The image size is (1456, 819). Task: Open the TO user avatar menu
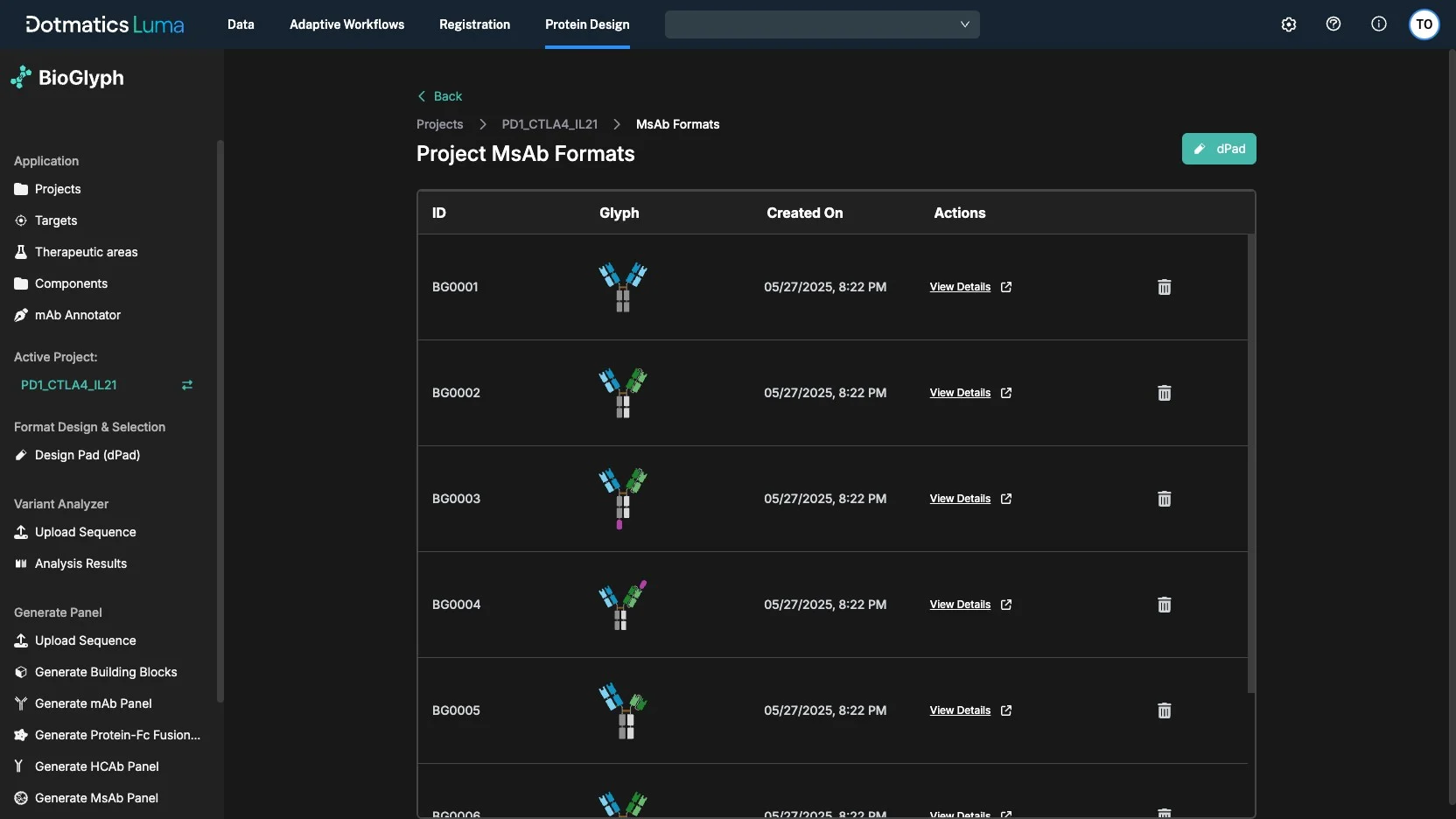pyautogui.click(x=1424, y=24)
